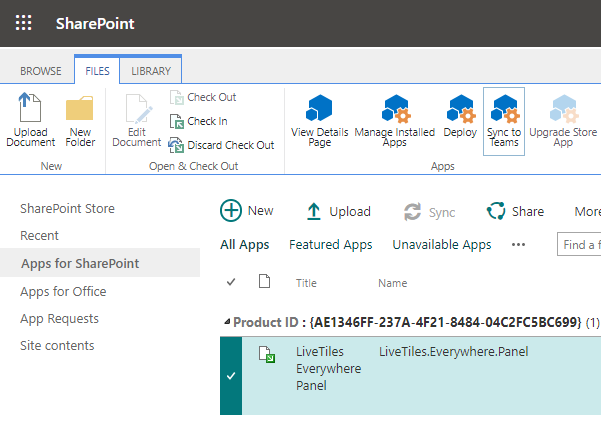Switch to All Apps view
The image size is (601, 429).
click(245, 245)
